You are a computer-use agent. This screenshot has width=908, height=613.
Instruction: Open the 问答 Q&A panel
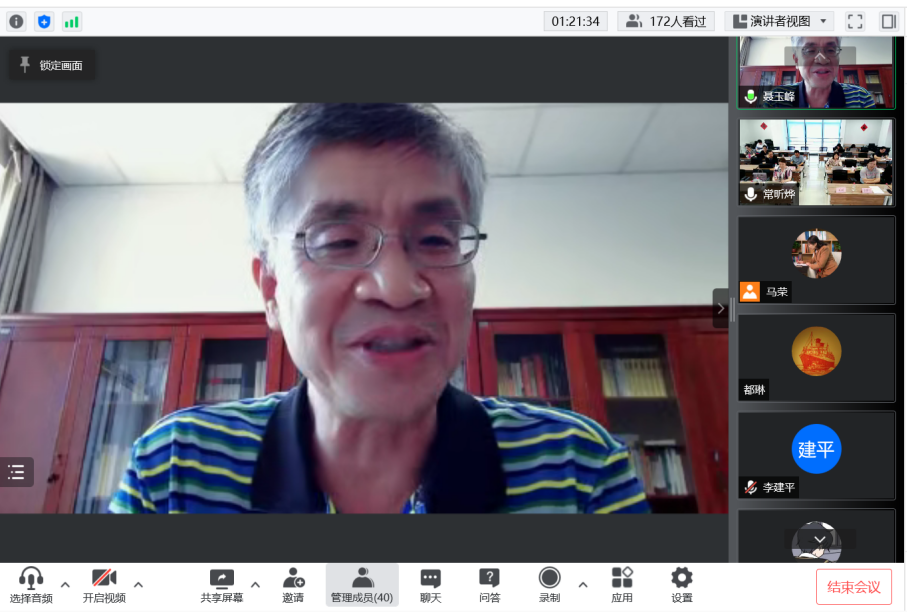point(489,586)
